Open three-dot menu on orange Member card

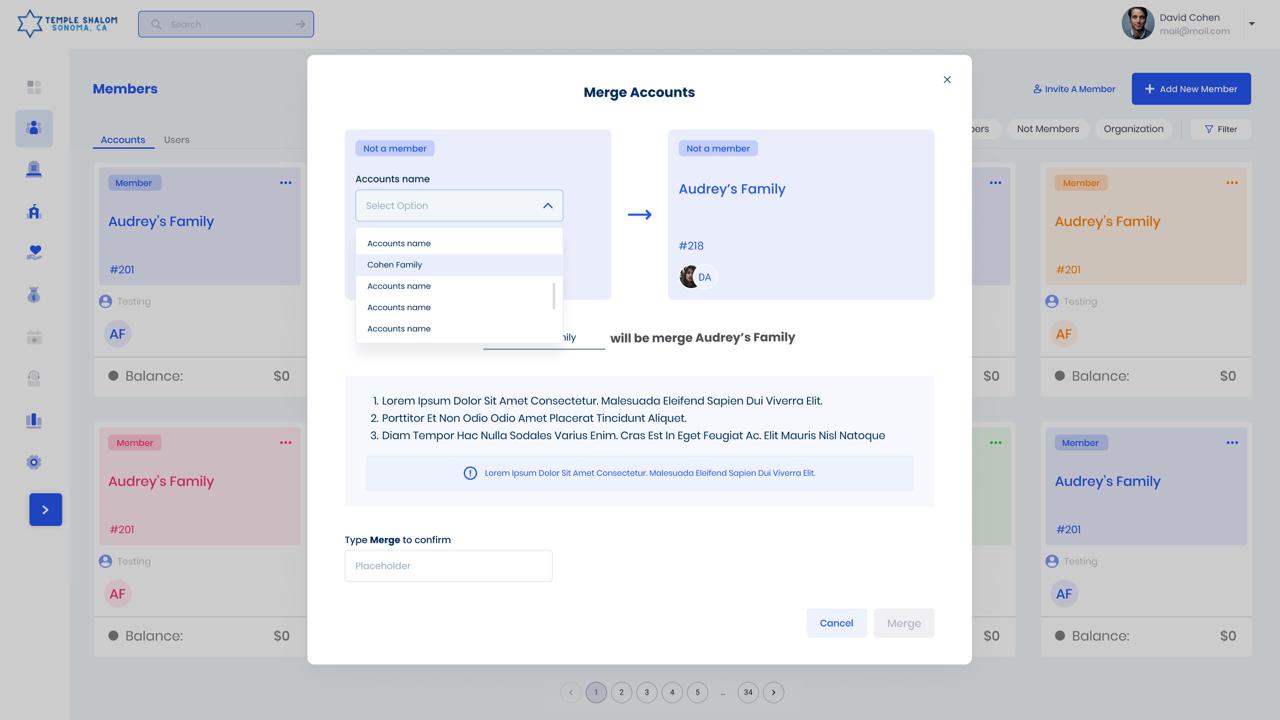pos(1232,183)
